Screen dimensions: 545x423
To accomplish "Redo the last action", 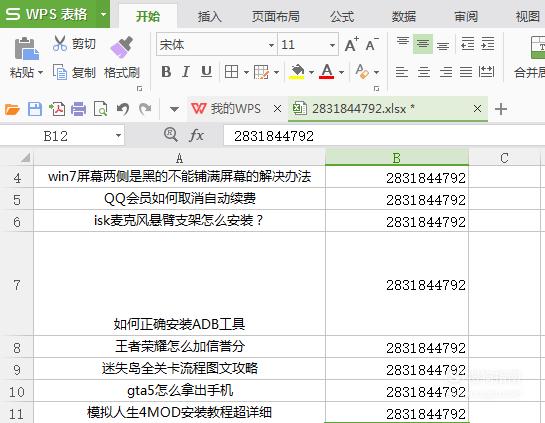I will tap(145, 109).
